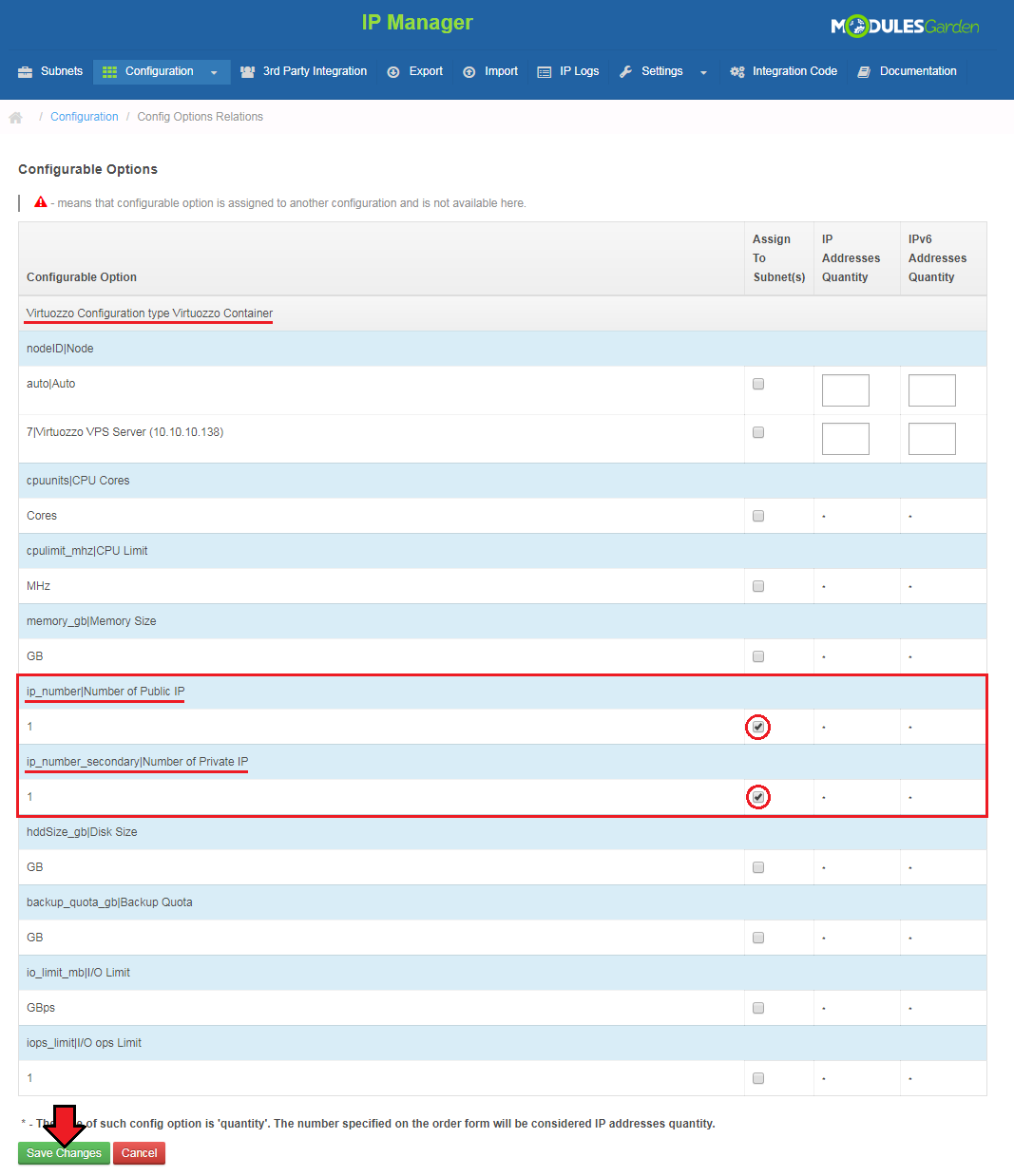The height and width of the screenshot is (1176, 1014).
Task: Click the Subnets briefcase icon
Action: [26, 71]
